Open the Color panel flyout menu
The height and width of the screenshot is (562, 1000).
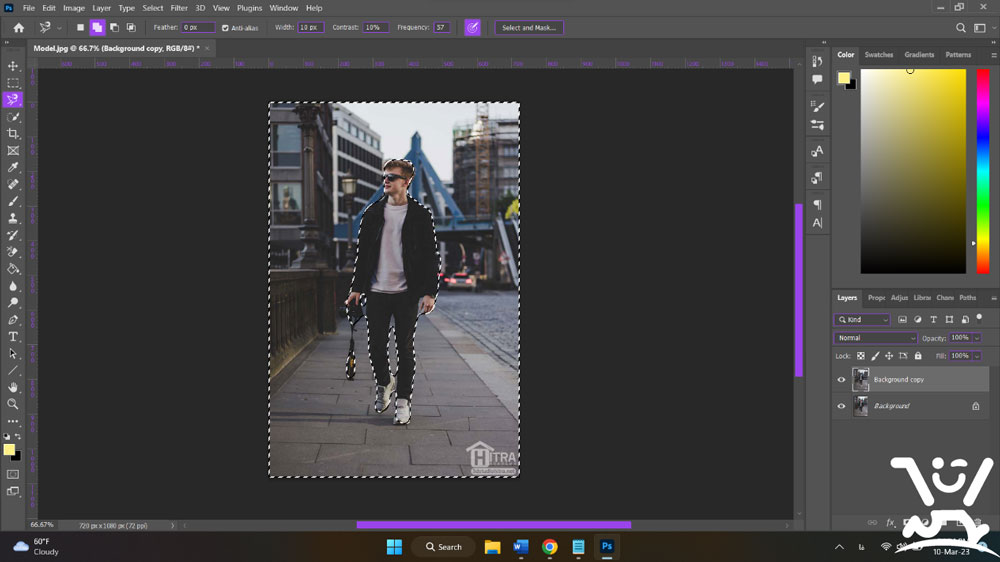click(x=994, y=55)
